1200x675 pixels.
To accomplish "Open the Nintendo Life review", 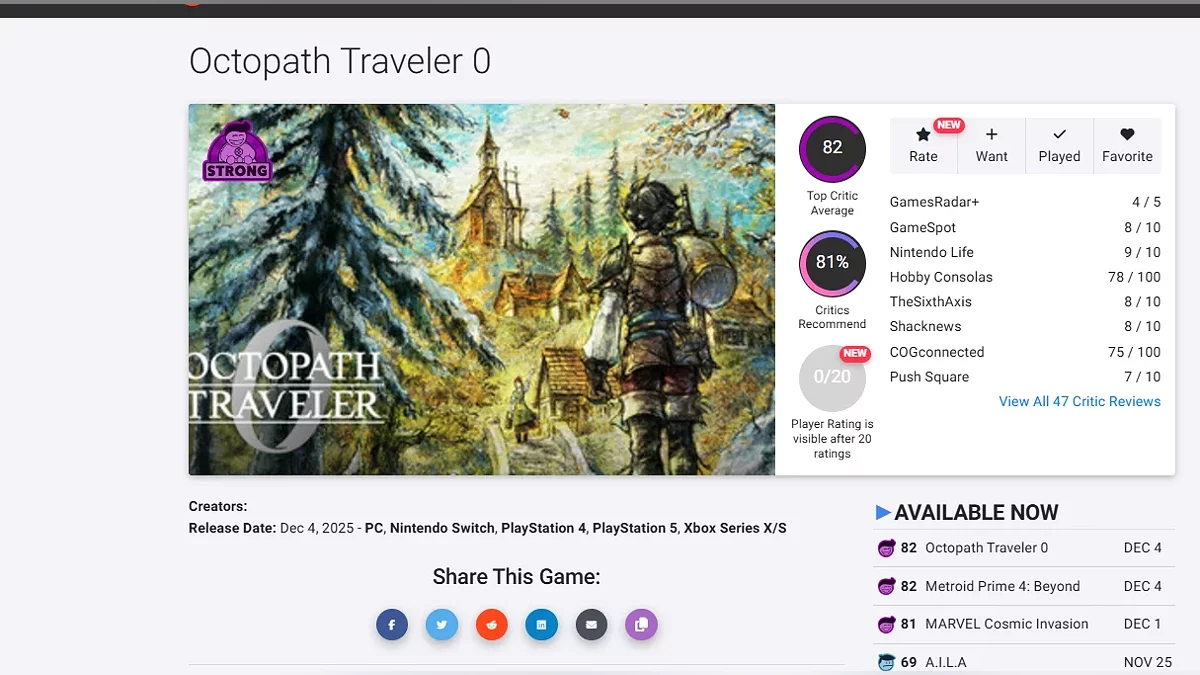I will [x=932, y=252].
